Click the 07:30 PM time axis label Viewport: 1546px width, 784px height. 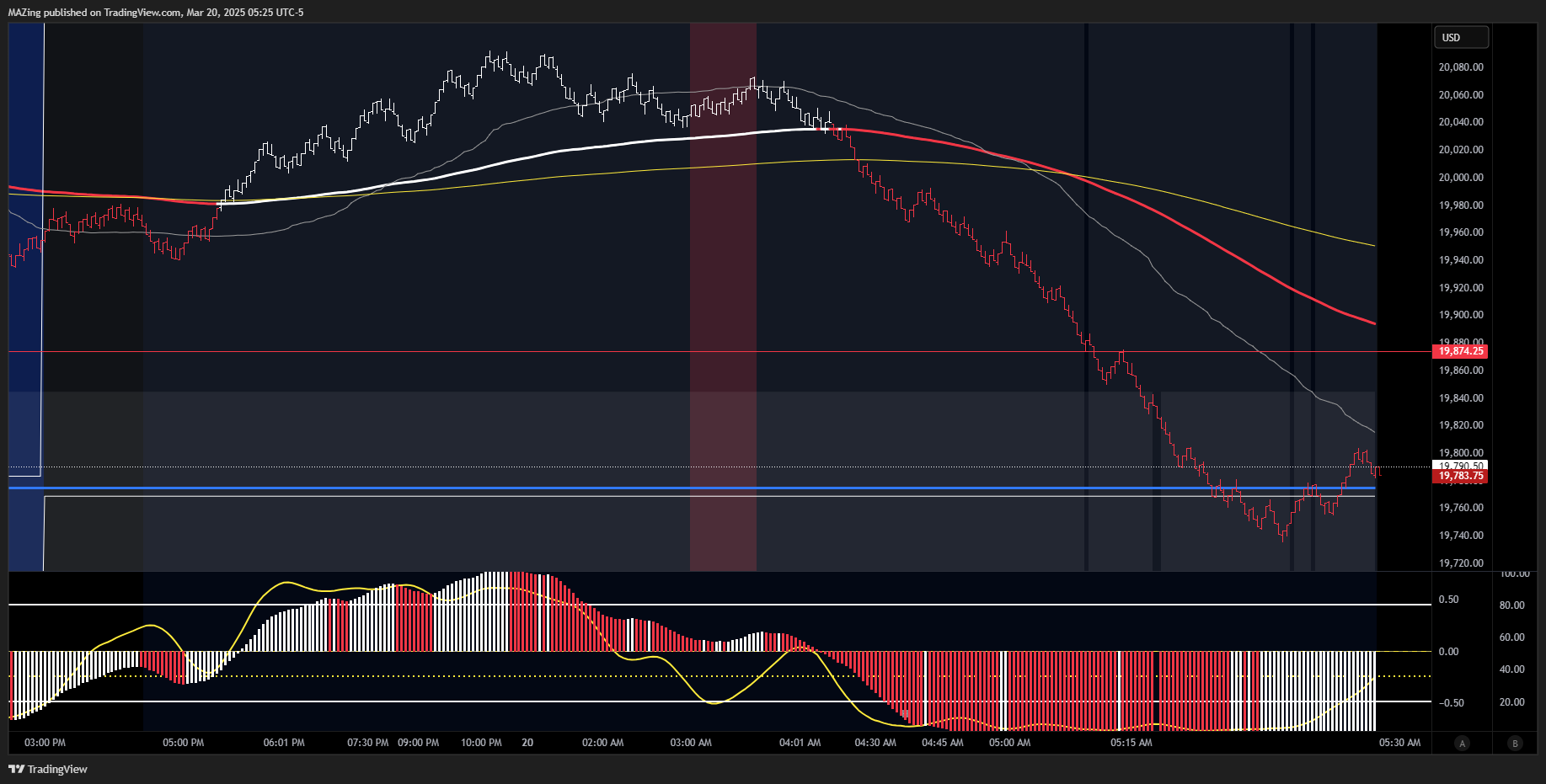[x=368, y=743]
